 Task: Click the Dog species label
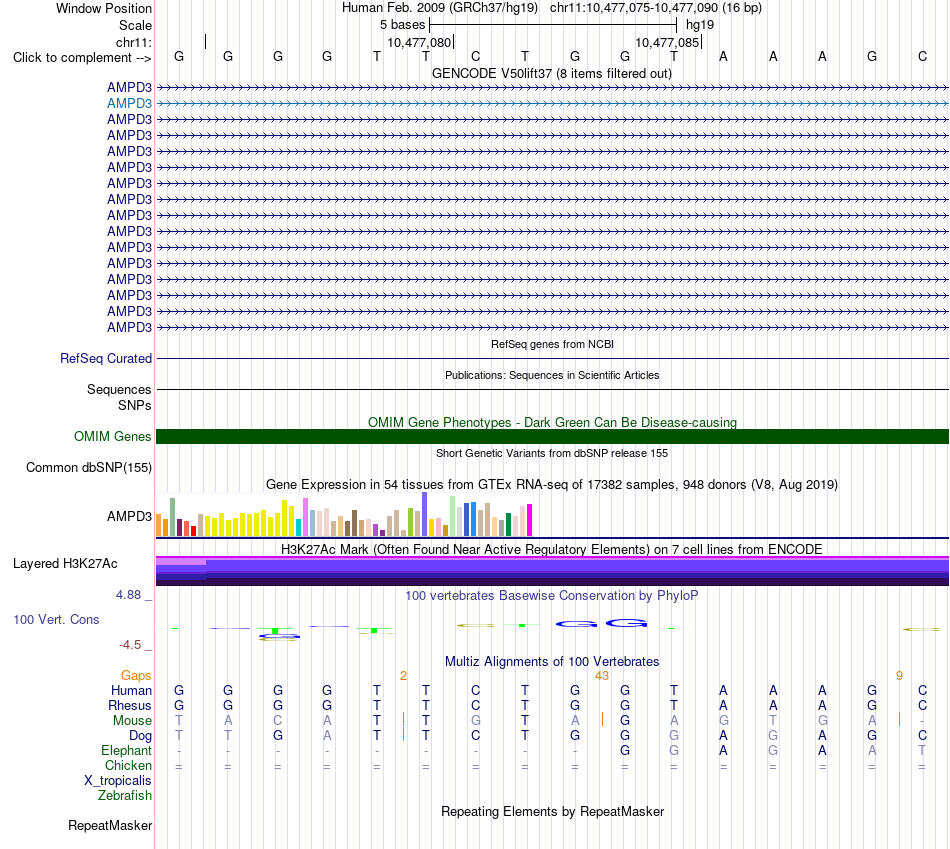tap(140, 736)
